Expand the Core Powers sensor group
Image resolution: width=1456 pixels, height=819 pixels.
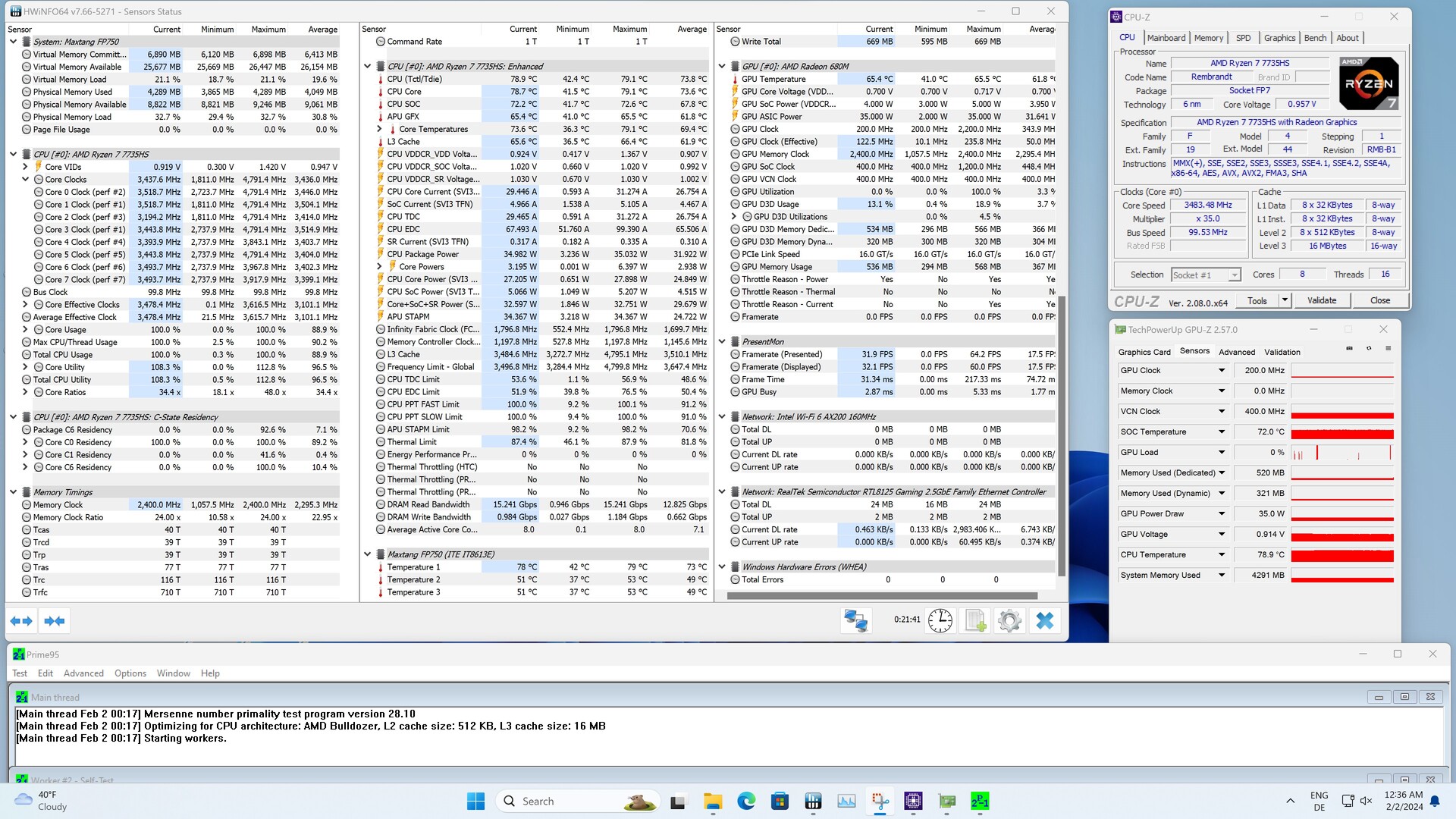[379, 267]
